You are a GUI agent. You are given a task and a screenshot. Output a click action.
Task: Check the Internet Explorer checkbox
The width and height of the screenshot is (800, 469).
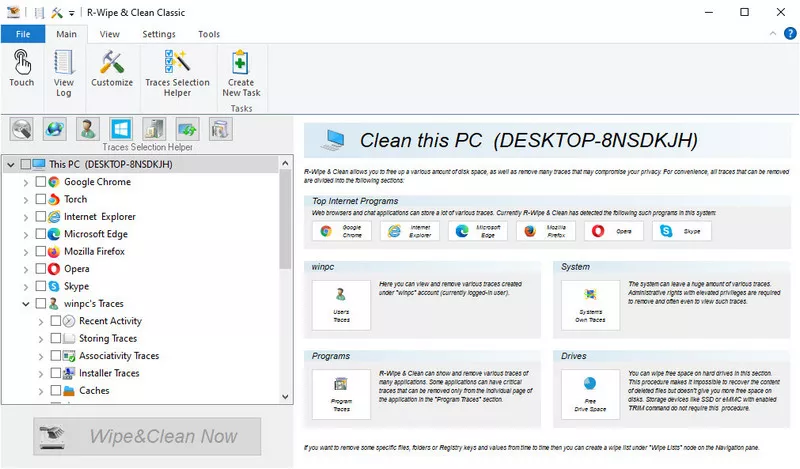41,216
